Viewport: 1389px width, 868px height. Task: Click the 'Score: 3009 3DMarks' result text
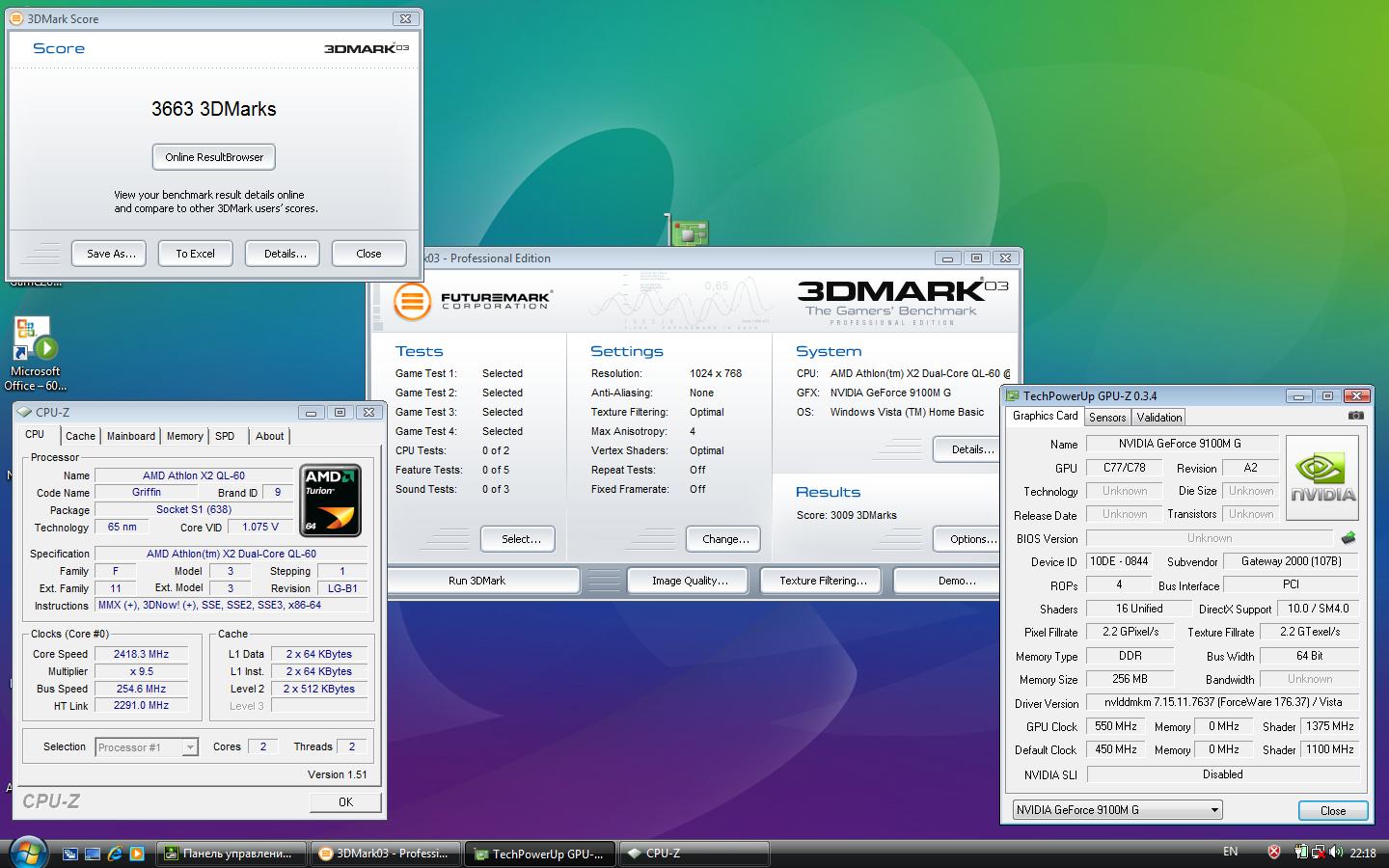[846, 515]
